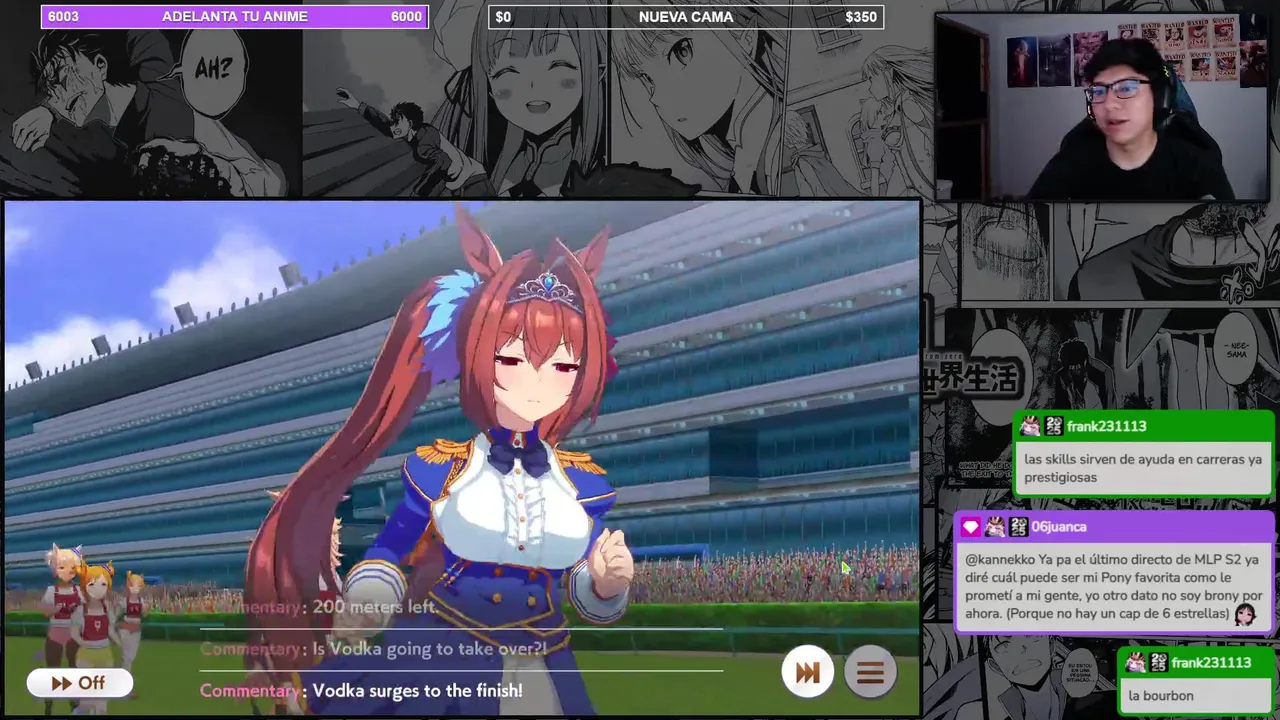The width and height of the screenshot is (1280, 720).
Task: Click the fast-forward skip button
Action: pyautogui.click(x=808, y=674)
